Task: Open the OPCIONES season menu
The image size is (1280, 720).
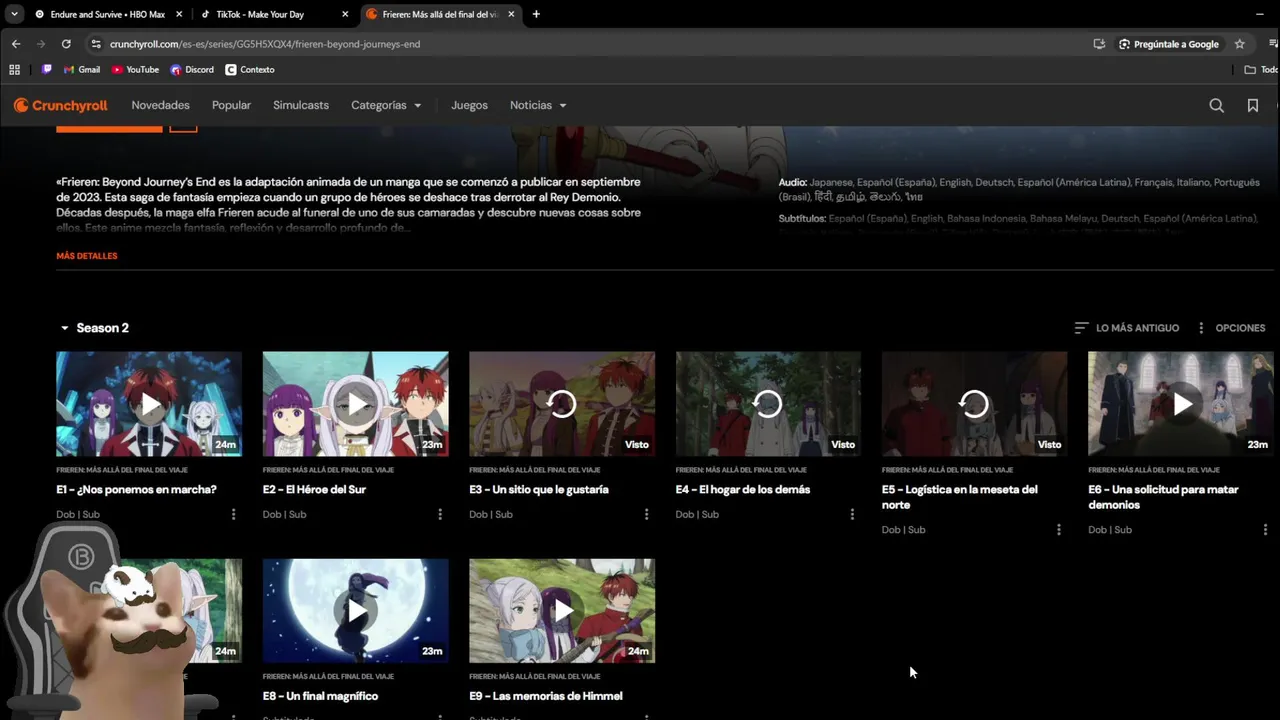Action: coord(1231,328)
